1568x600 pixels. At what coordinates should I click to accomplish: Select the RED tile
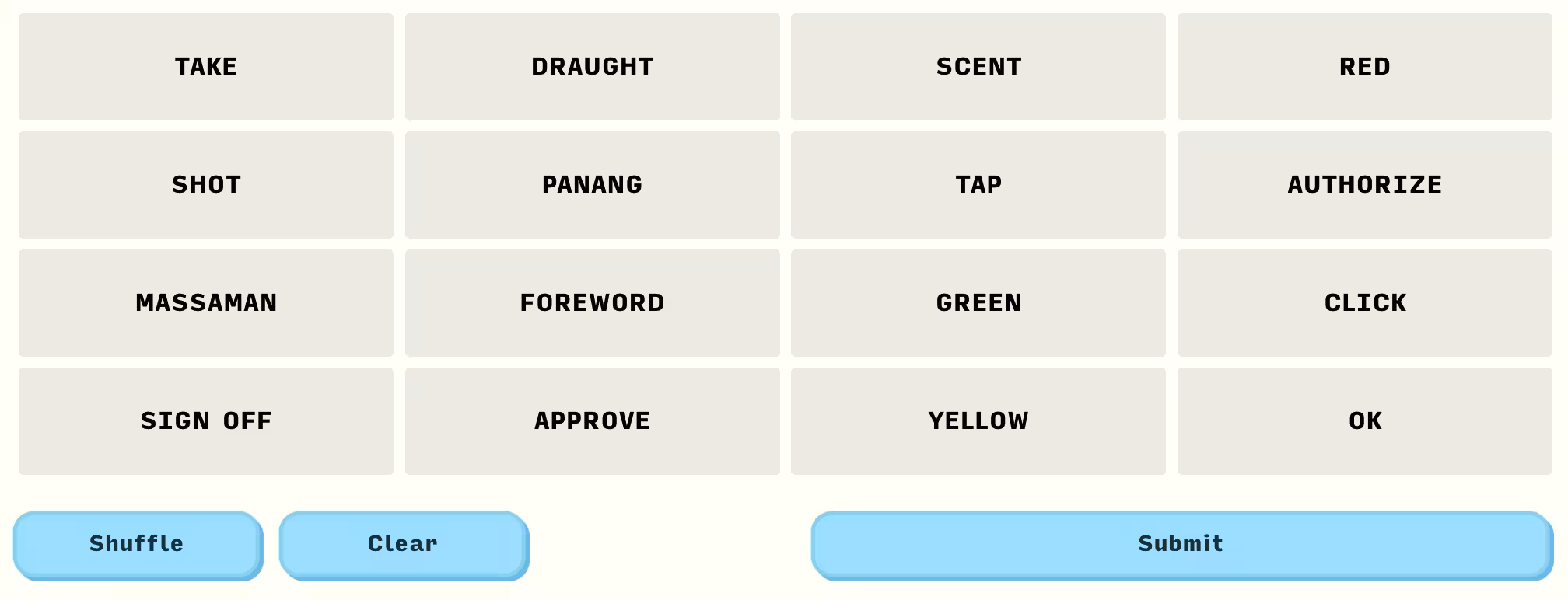pos(1364,67)
